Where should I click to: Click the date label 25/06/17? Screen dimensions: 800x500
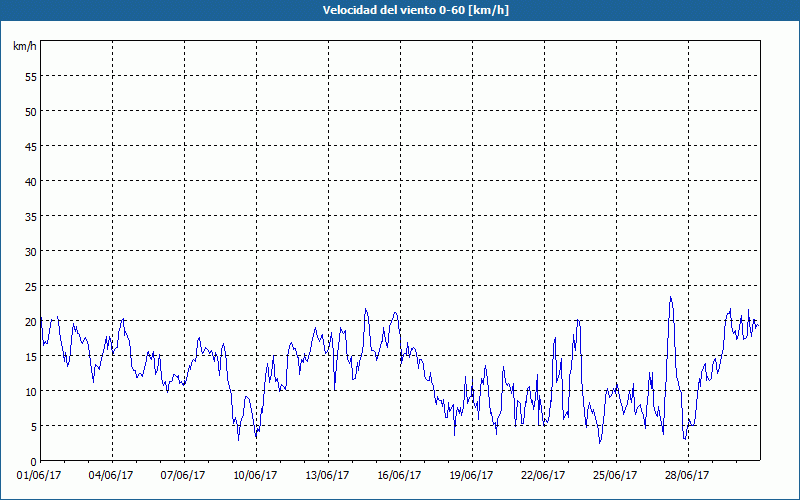coord(615,476)
